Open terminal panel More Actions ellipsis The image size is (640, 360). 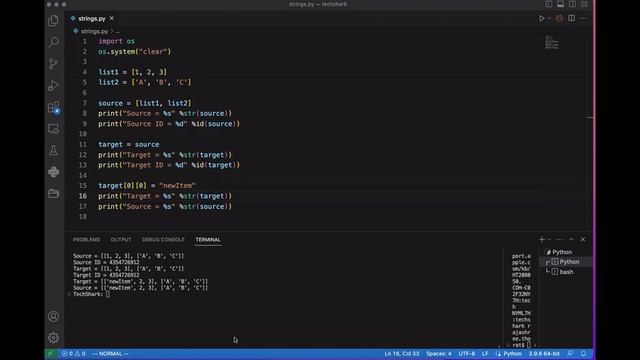point(560,240)
